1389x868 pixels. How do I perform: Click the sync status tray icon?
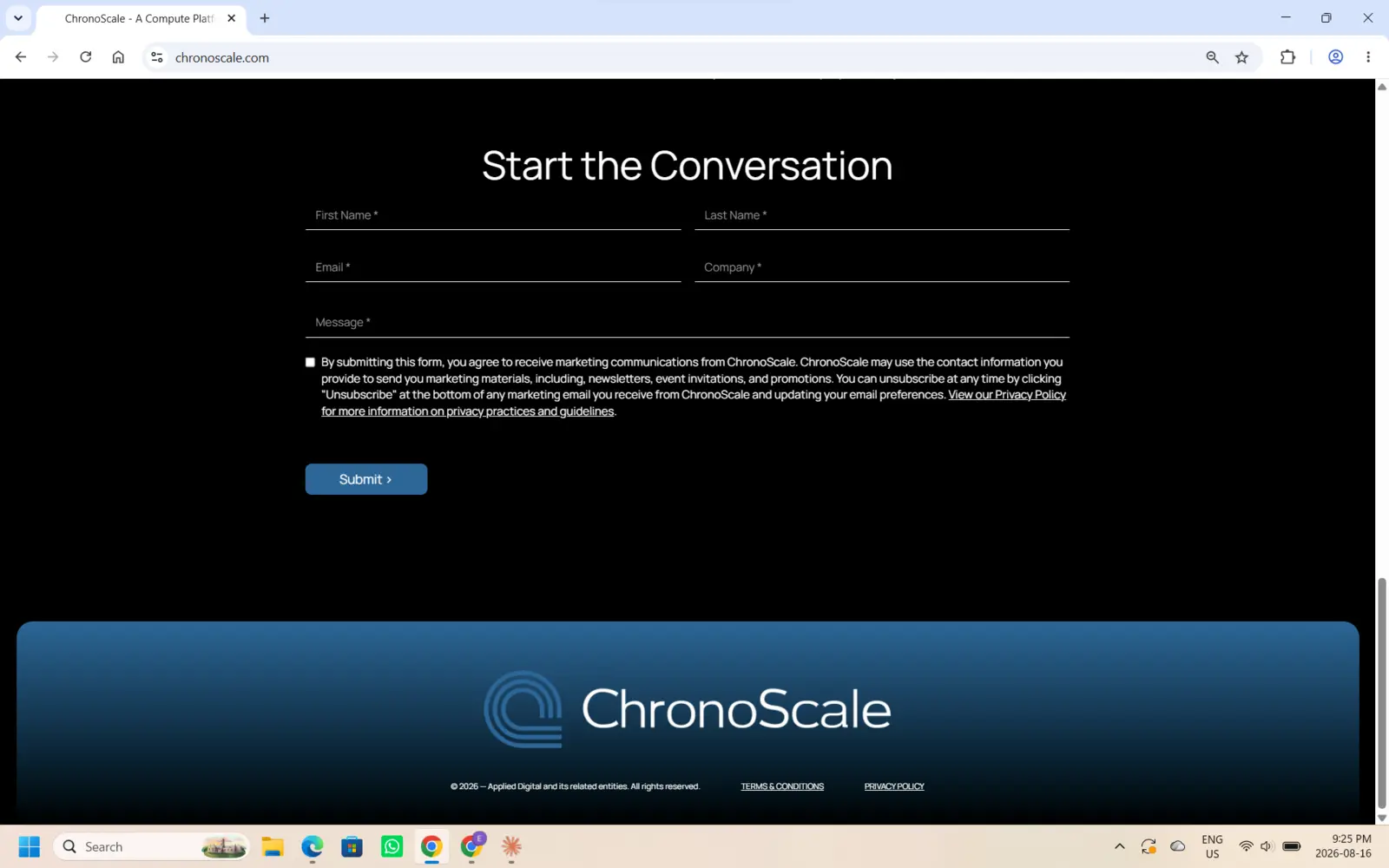[1149, 846]
